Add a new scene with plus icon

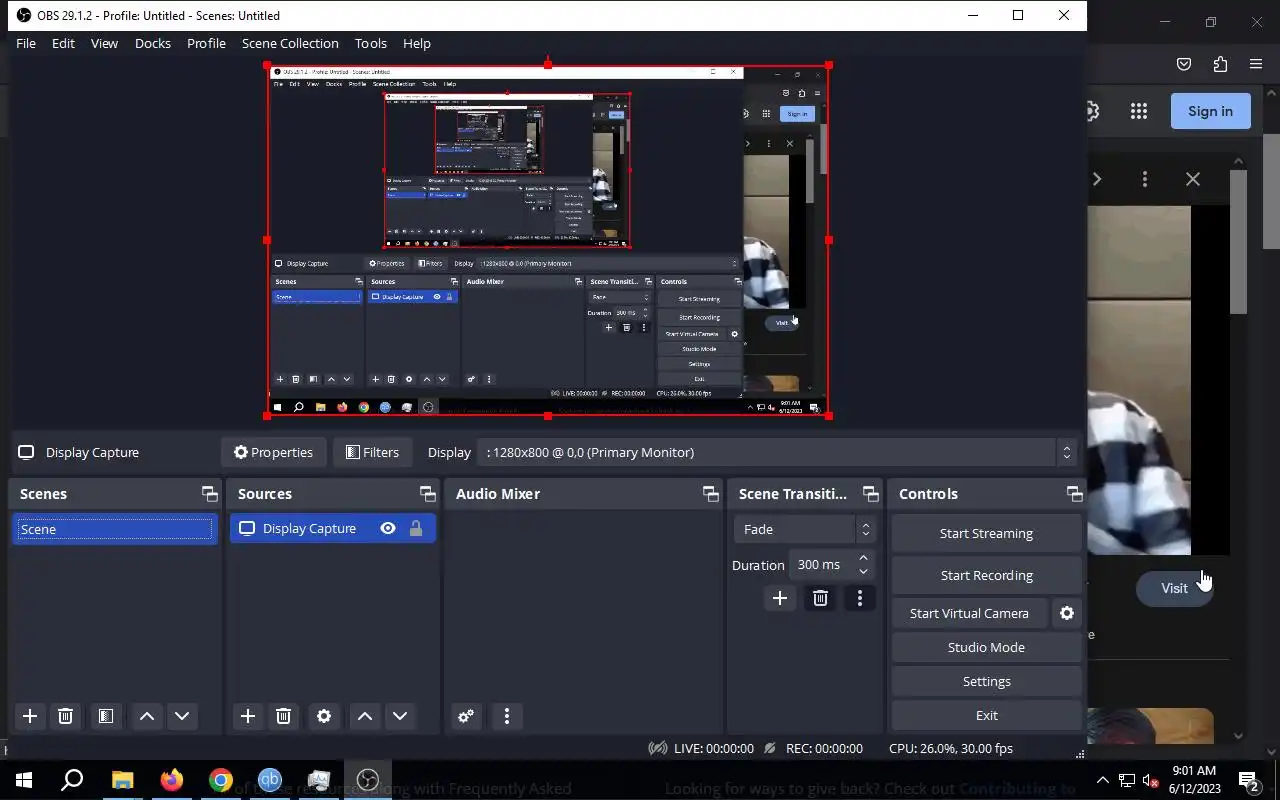point(30,716)
